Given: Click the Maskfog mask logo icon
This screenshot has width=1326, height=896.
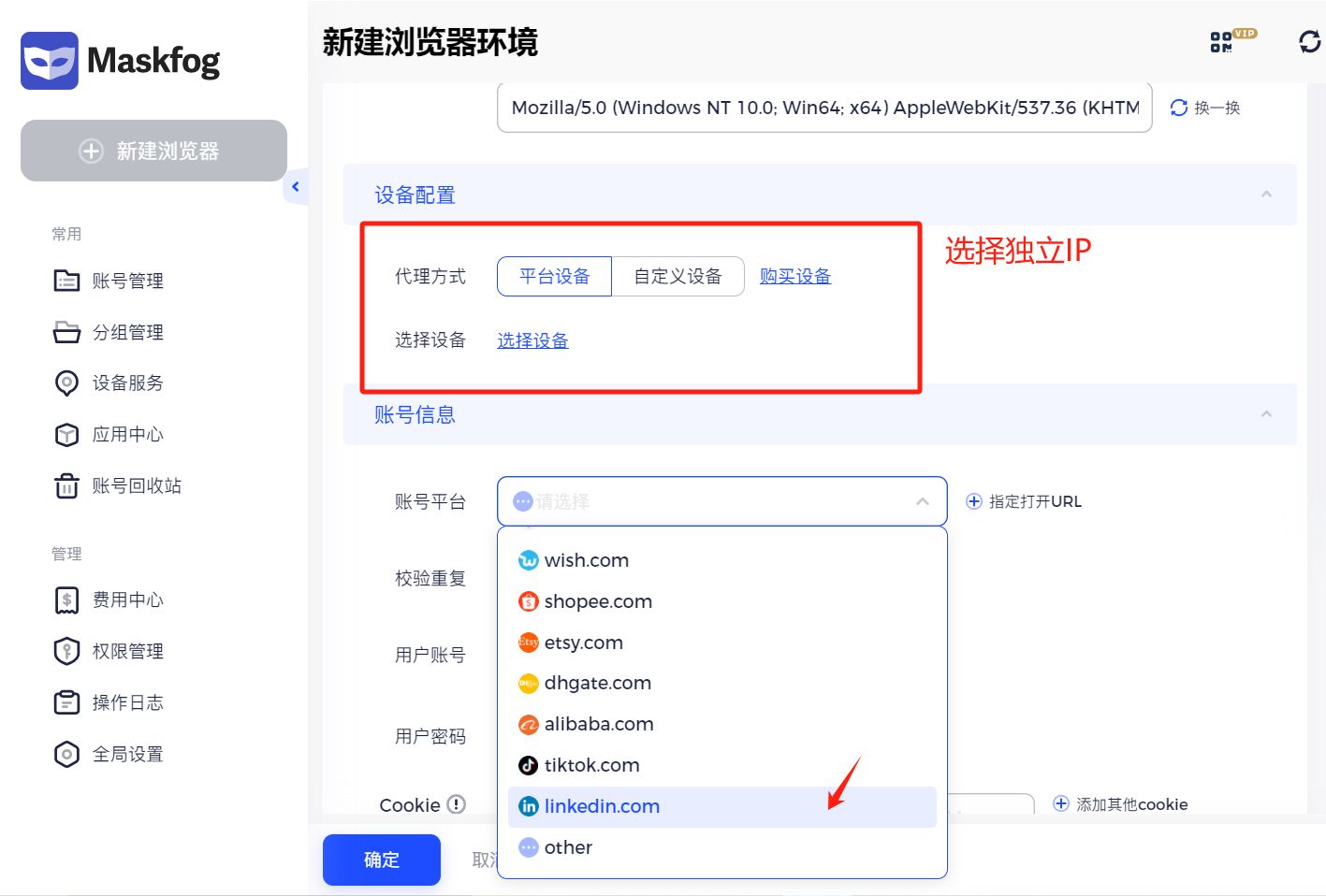Looking at the screenshot, I should click(50, 61).
